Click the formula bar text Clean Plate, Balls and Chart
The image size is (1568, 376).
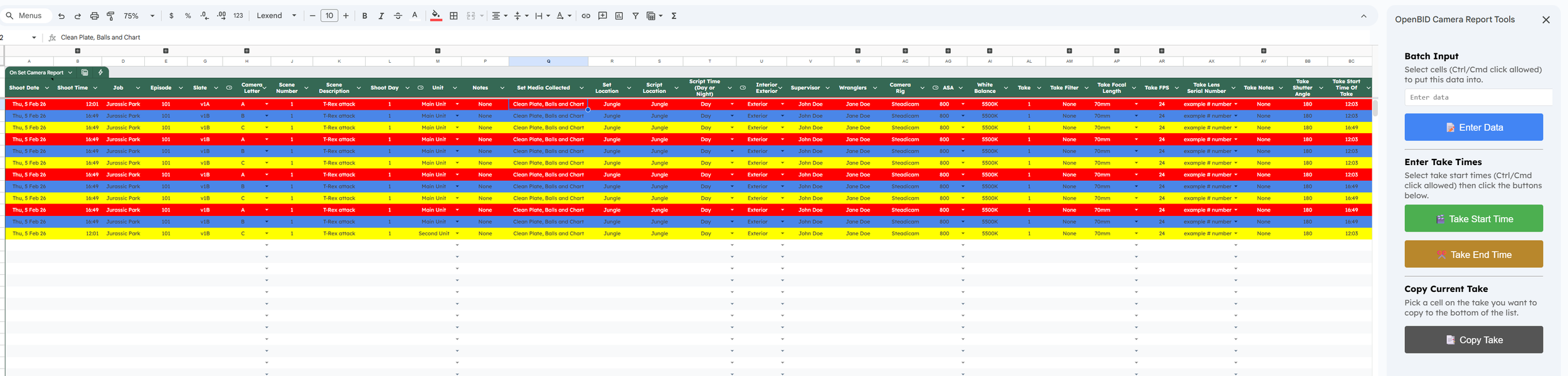pos(100,38)
